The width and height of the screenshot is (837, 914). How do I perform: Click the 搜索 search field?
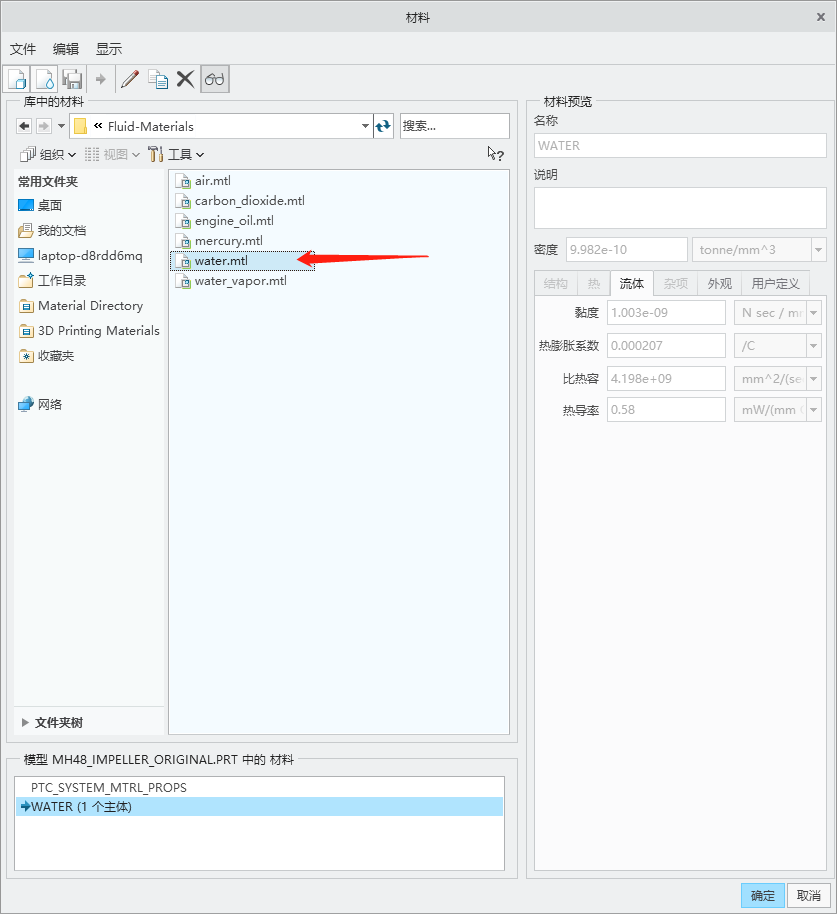tap(454, 126)
